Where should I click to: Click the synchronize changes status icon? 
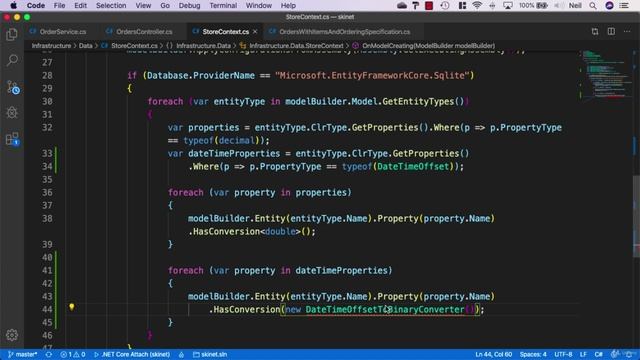(x=49, y=354)
